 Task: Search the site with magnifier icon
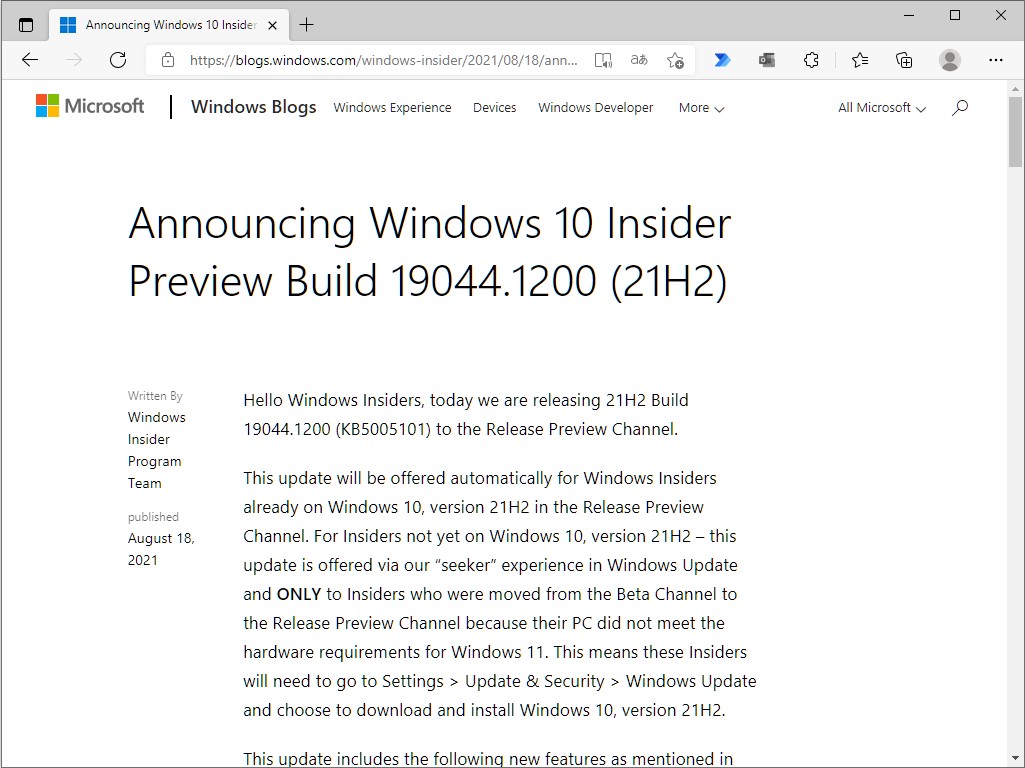point(960,107)
